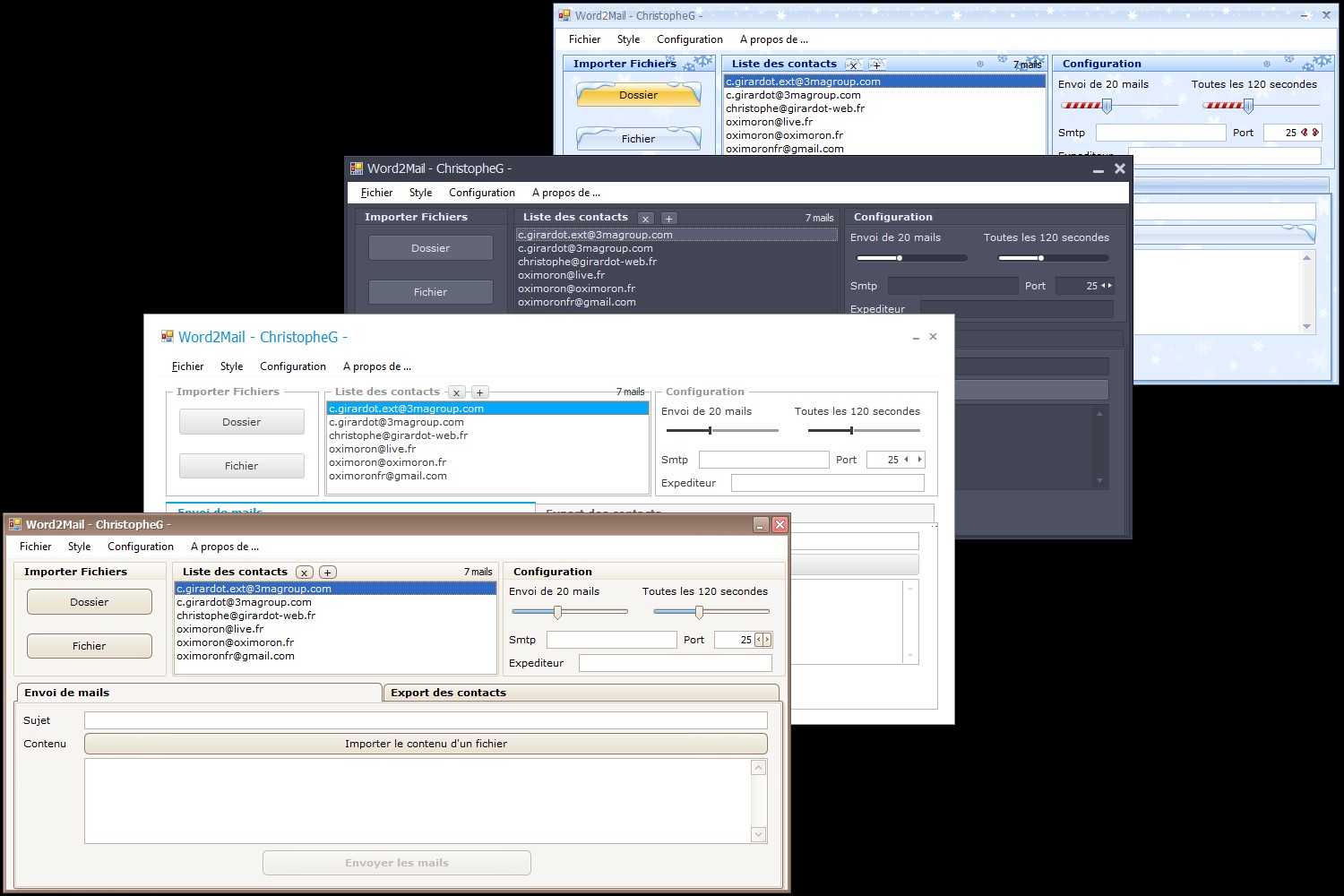The width and height of the screenshot is (1344, 896).
Task: Click Expediteur field in beige window
Action: [x=676, y=663]
